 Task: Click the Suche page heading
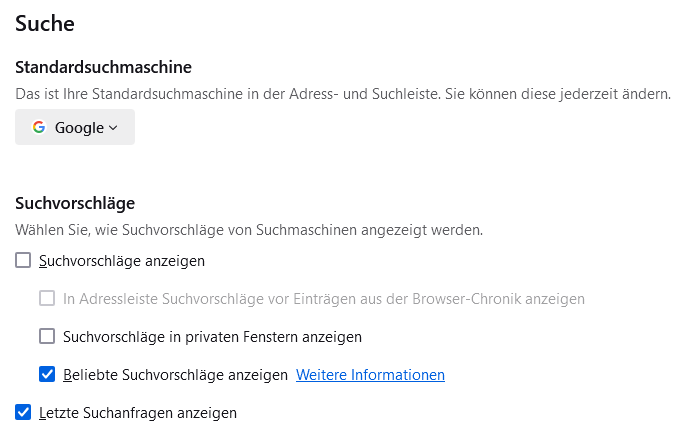coord(45,22)
